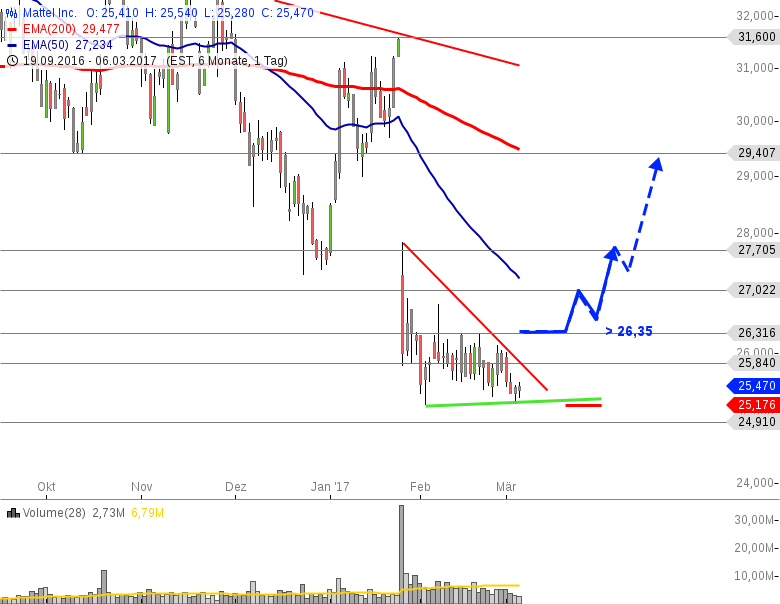This screenshot has width=780, height=604.
Task: Click the Nov month label on the time axis
Action: (x=142, y=487)
